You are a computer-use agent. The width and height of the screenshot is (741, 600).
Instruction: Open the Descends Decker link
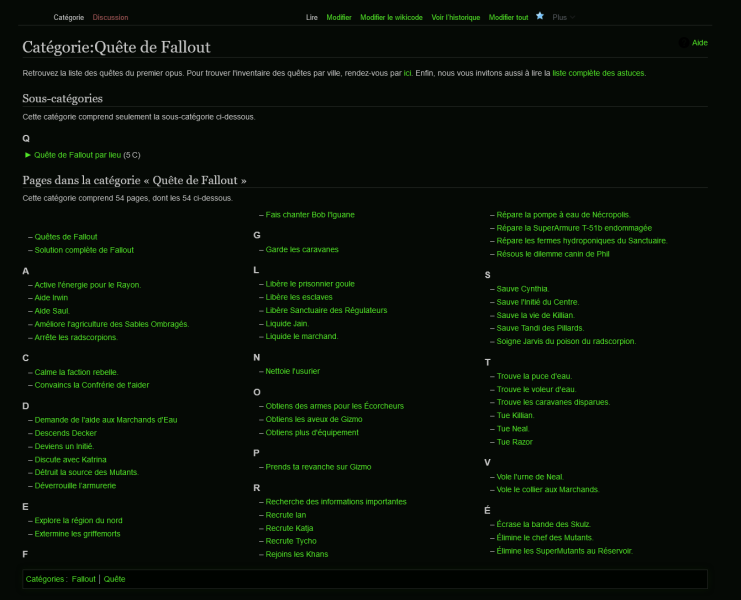pos(65,433)
